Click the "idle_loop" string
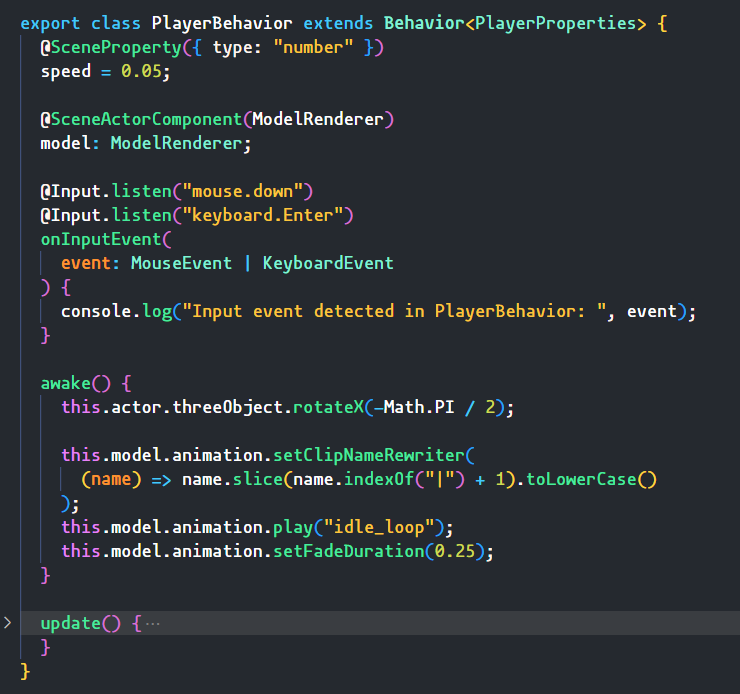Viewport: 740px width, 694px height. point(378,527)
